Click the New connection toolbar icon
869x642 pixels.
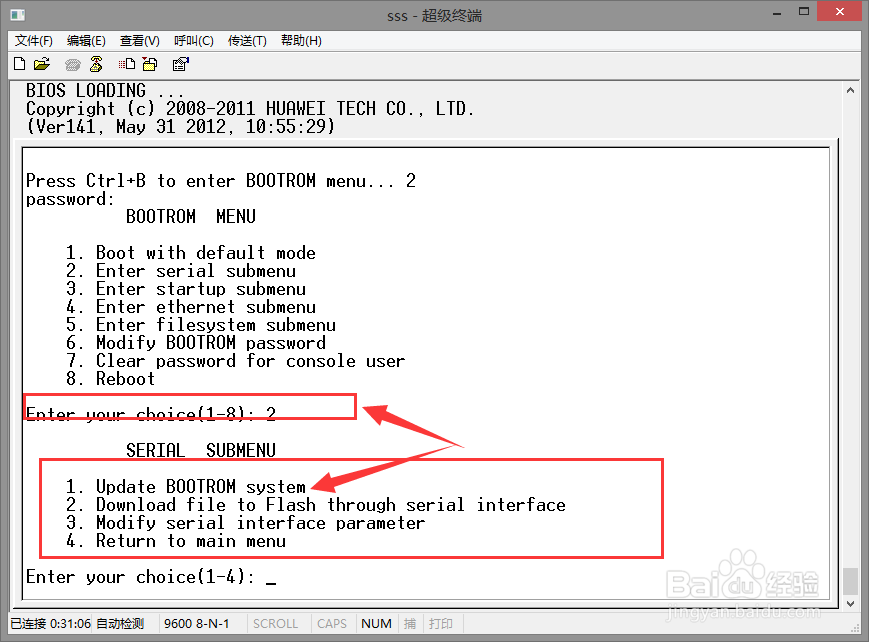[x=19, y=64]
